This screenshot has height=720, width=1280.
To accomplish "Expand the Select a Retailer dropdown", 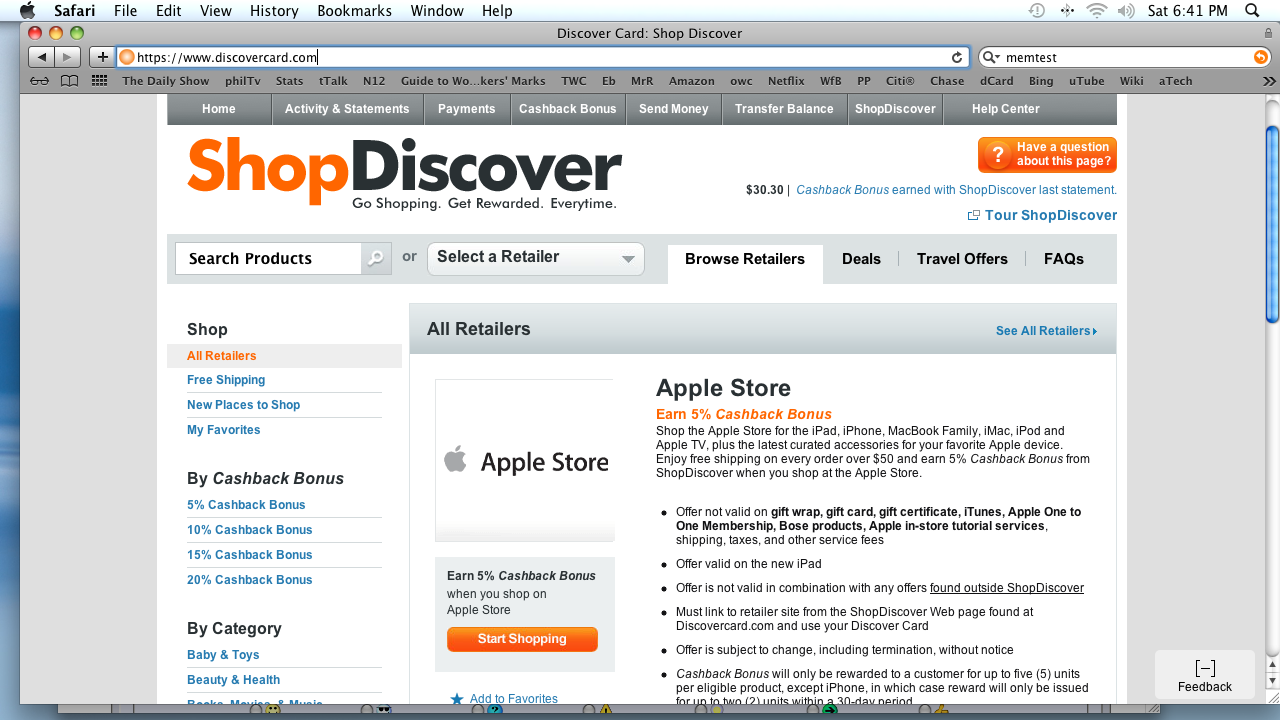I will [536, 258].
